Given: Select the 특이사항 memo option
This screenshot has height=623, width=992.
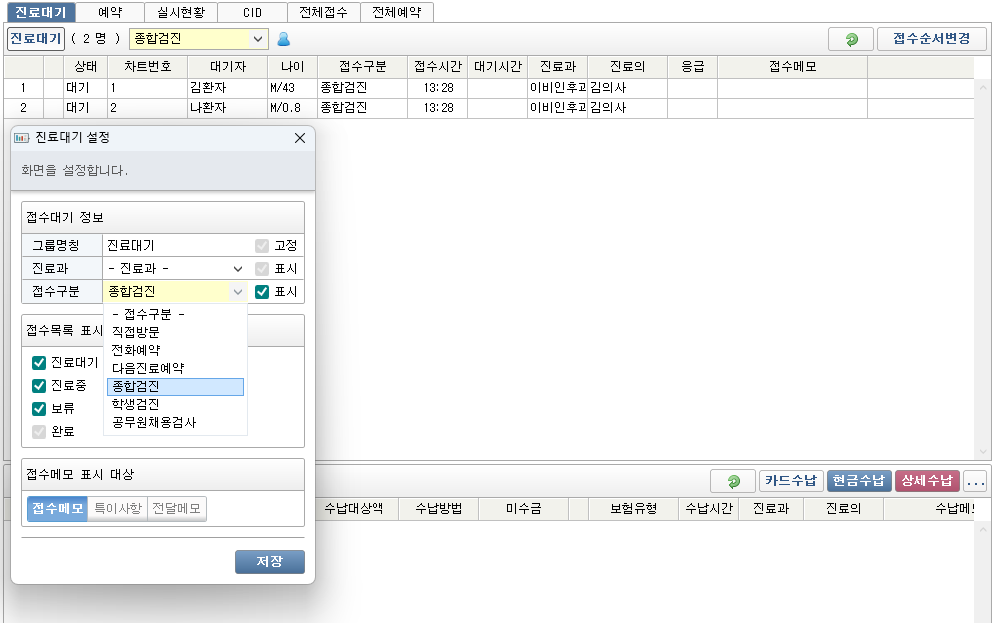Looking at the screenshot, I should point(118,509).
